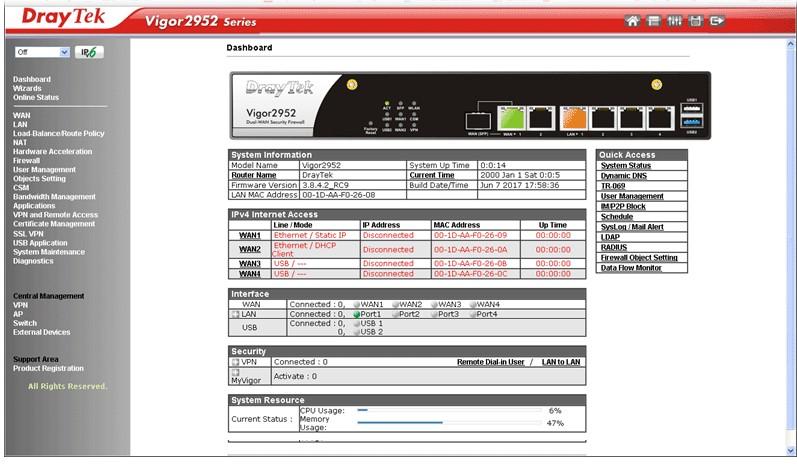Click USB ports on router image

691,115
